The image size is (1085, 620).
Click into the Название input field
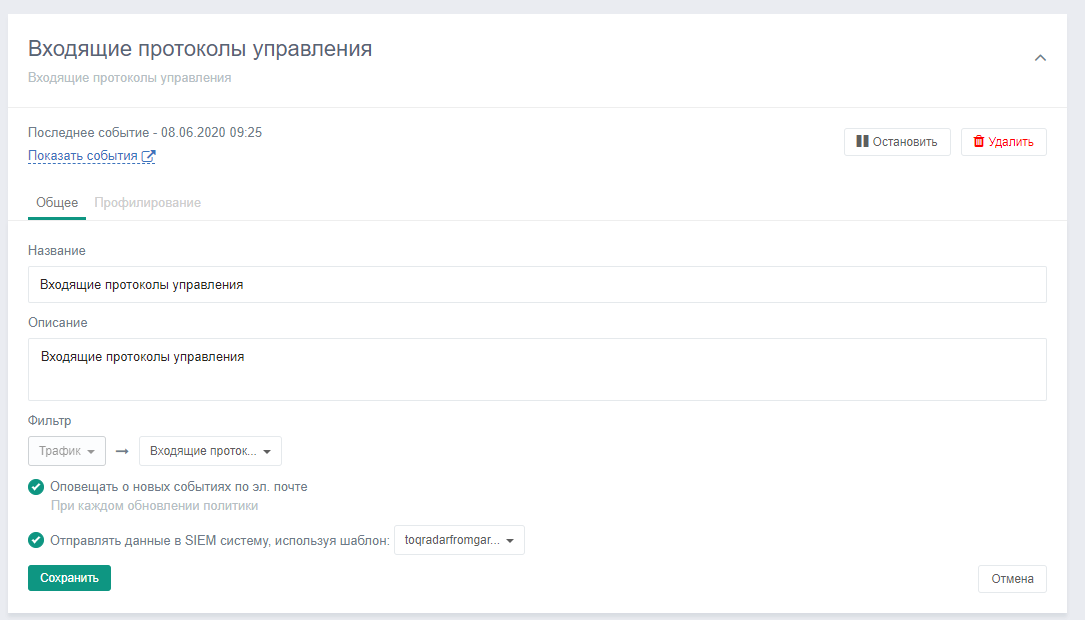click(537, 285)
